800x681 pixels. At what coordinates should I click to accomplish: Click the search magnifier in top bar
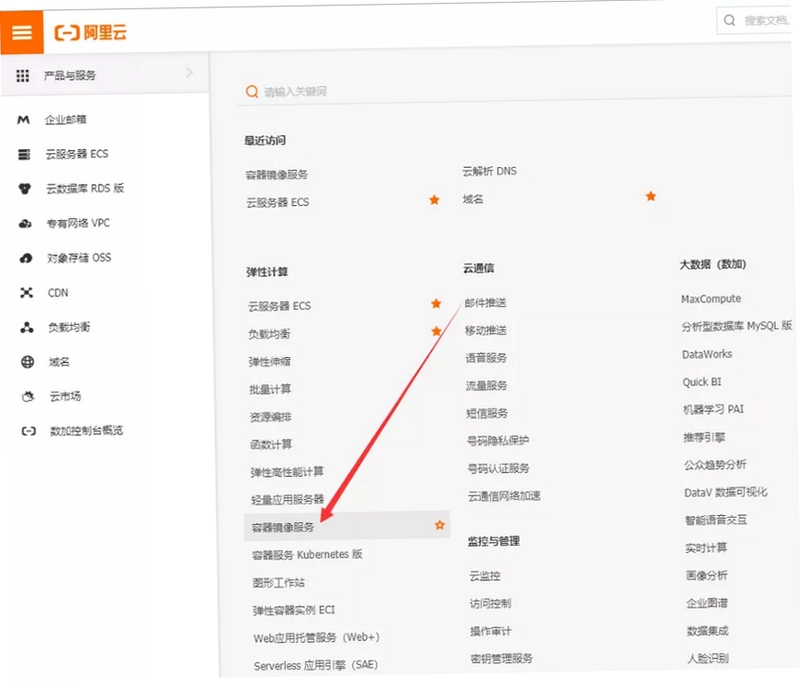click(730, 20)
